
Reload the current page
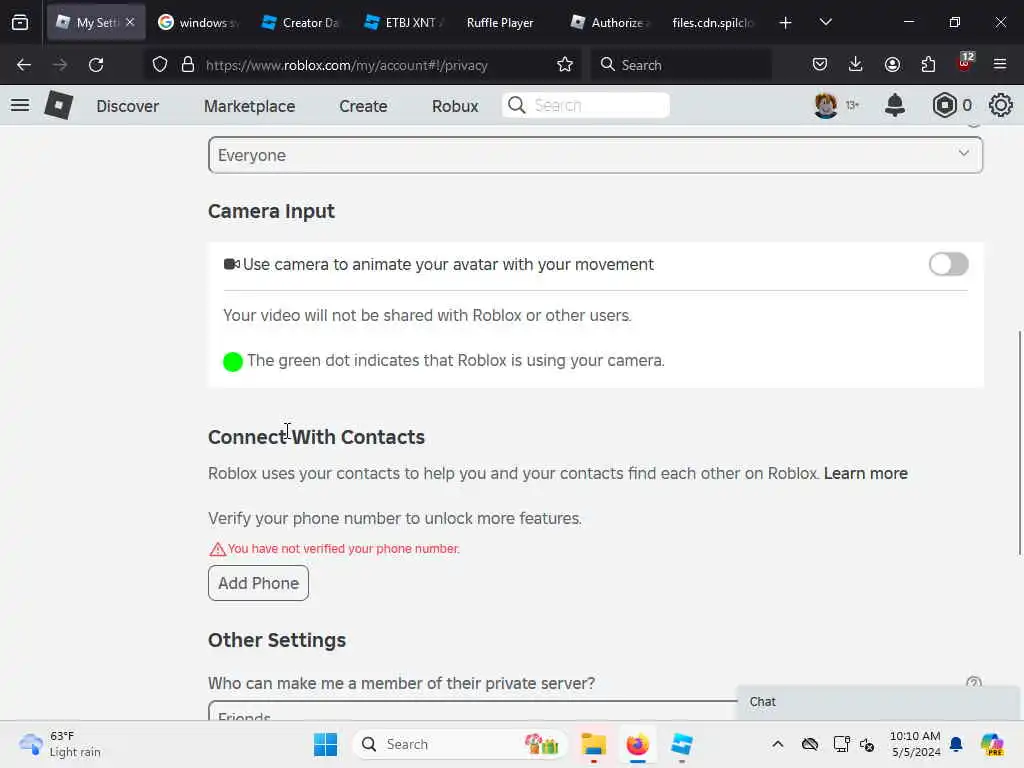click(x=96, y=65)
